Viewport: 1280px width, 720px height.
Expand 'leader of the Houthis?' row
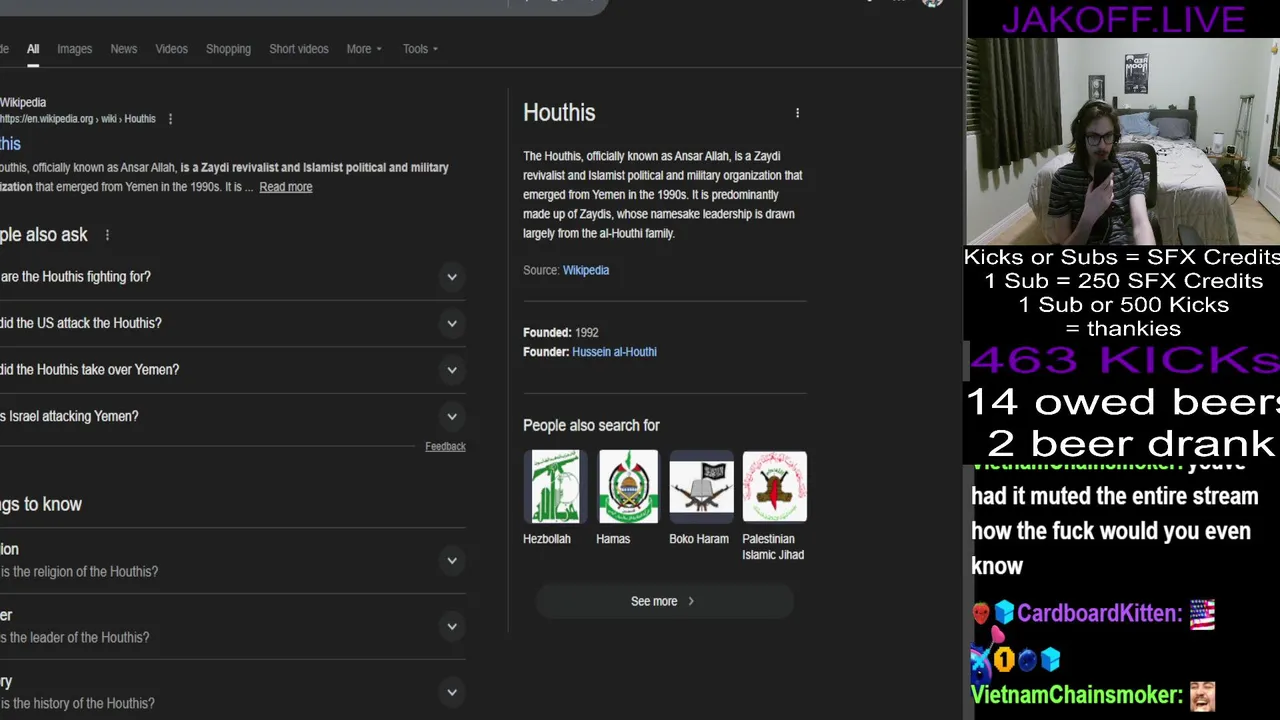click(232, 627)
